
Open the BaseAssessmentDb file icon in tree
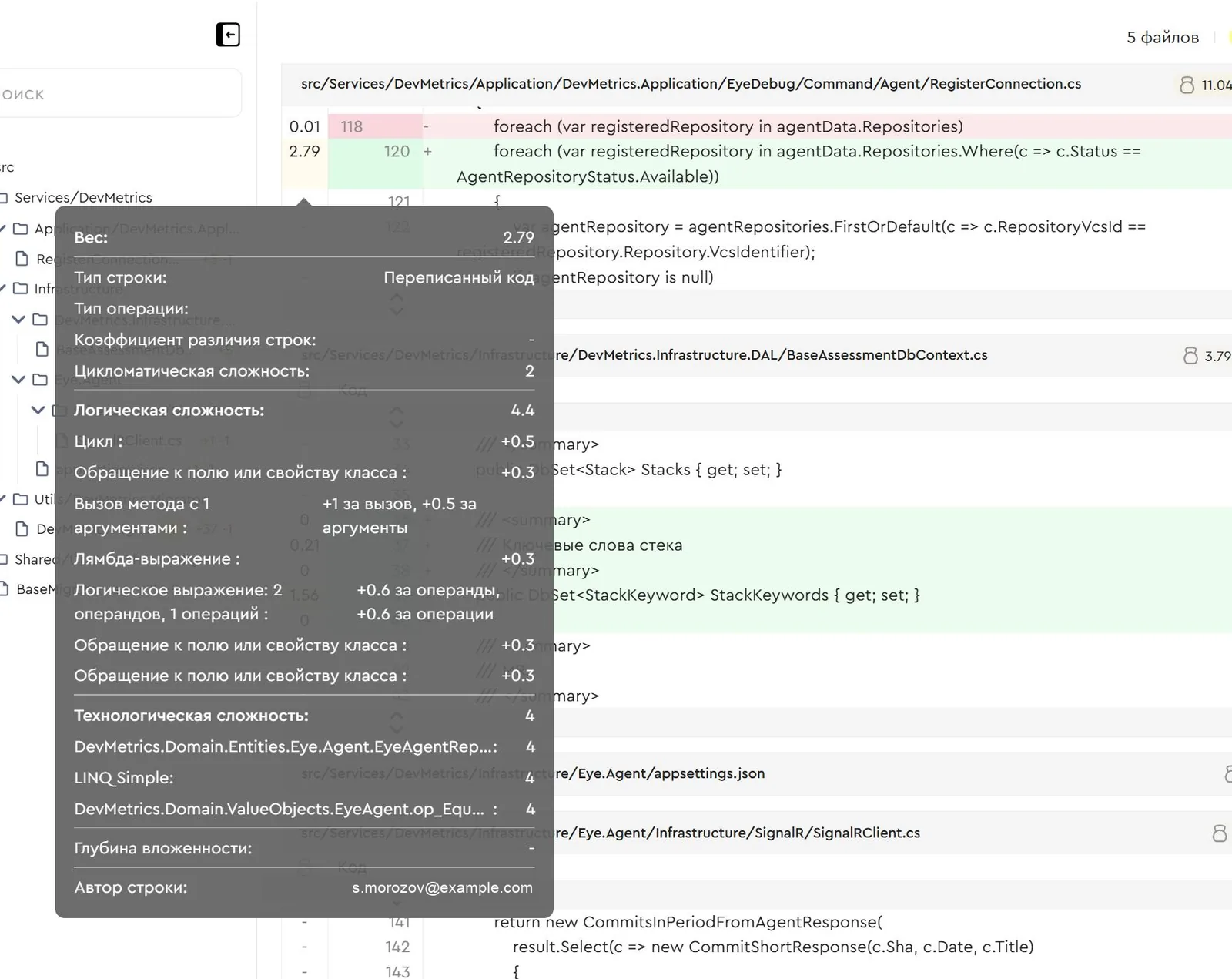point(42,350)
